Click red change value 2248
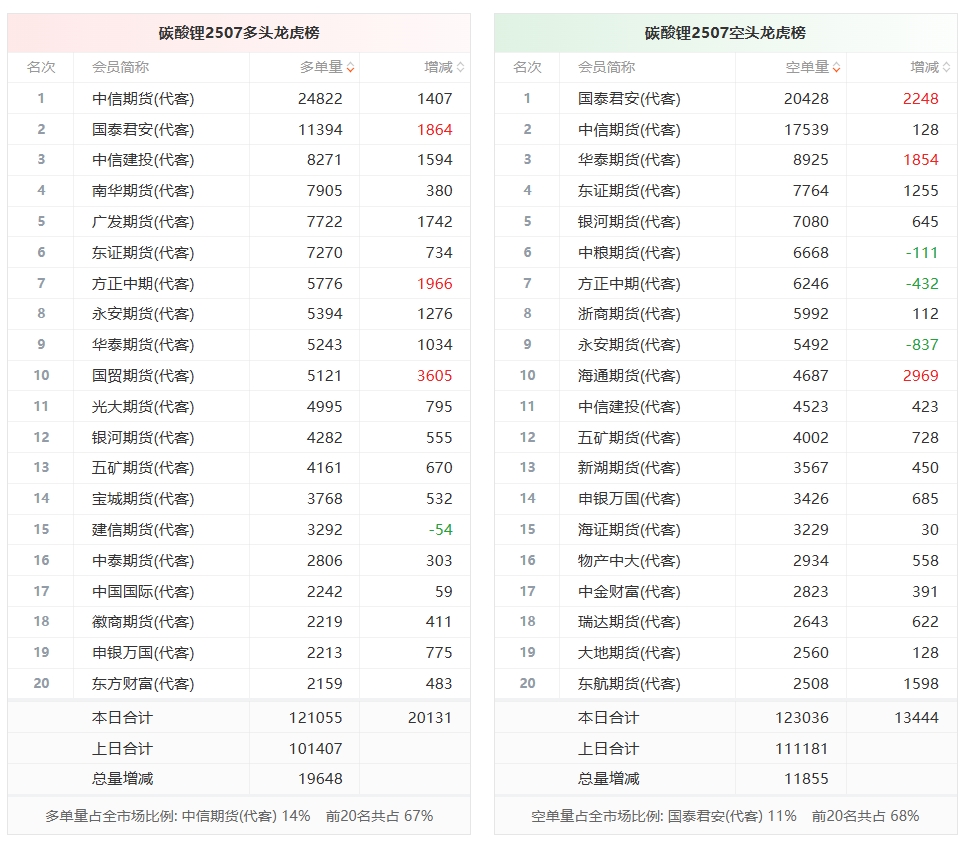 [x=921, y=99]
